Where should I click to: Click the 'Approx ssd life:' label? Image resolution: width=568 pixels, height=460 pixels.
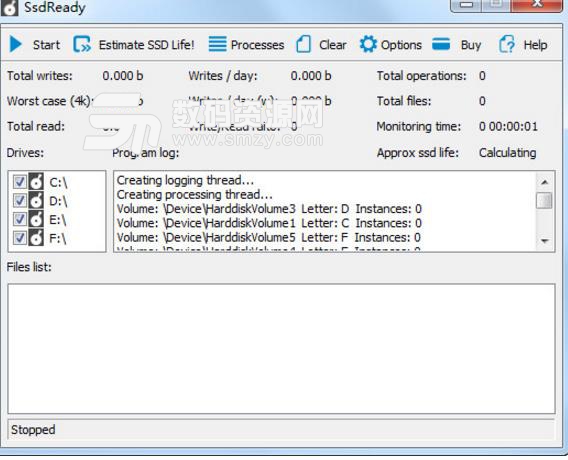[x=418, y=153]
